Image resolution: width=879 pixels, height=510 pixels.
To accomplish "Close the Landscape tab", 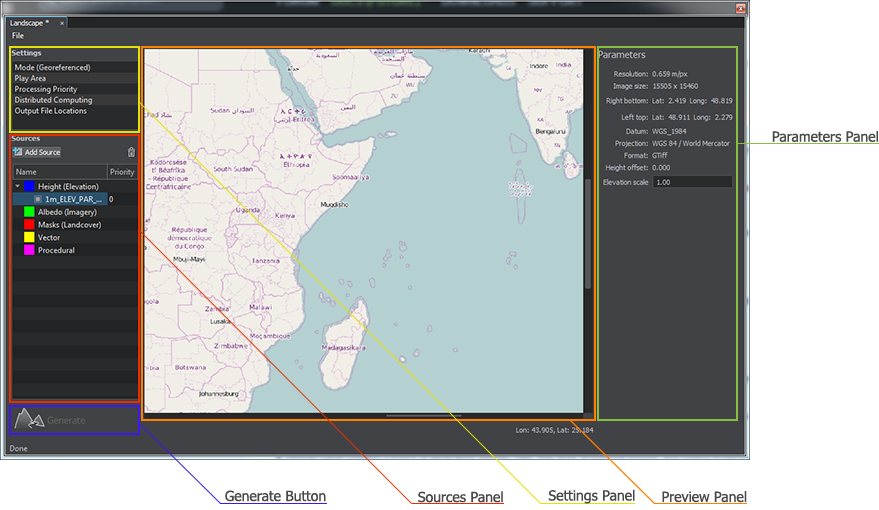I will coord(61,22).
